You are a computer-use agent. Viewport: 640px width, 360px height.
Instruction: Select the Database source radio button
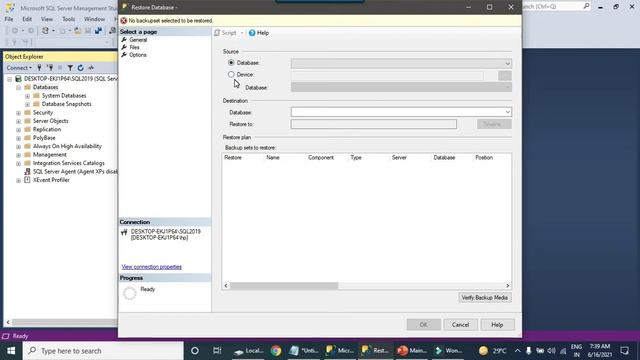pyautogui.click(x=231, y=63)
